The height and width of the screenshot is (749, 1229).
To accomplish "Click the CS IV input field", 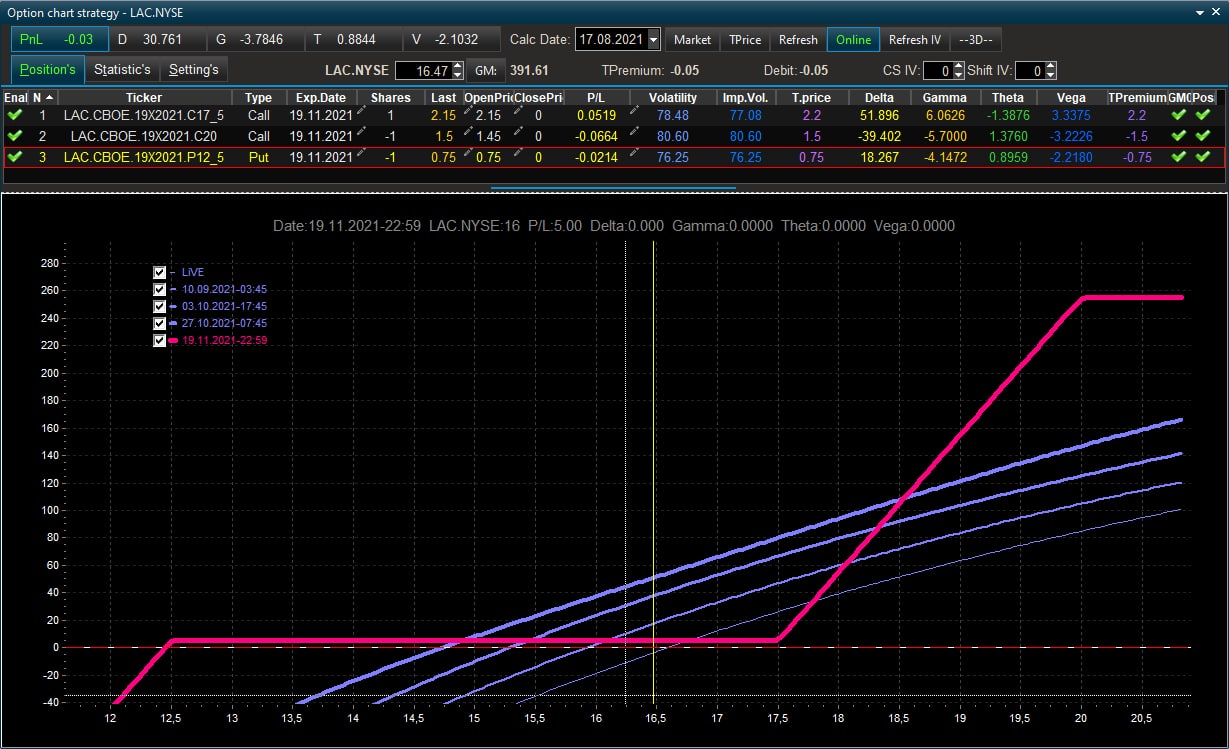I will (936, 71).
